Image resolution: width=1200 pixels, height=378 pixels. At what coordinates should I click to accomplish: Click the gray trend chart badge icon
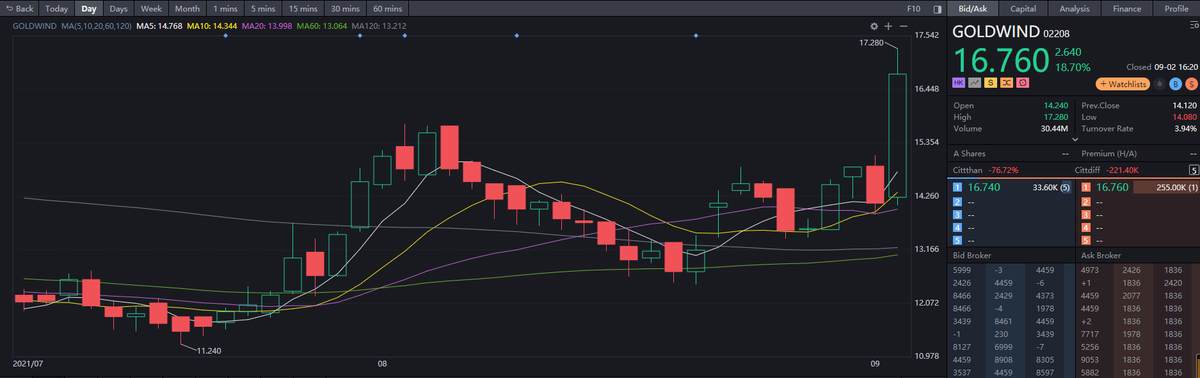tap(974, 82)
